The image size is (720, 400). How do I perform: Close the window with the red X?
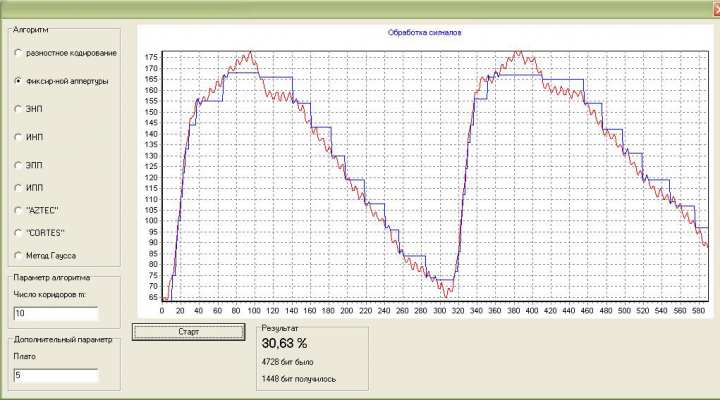coord(717,9)
